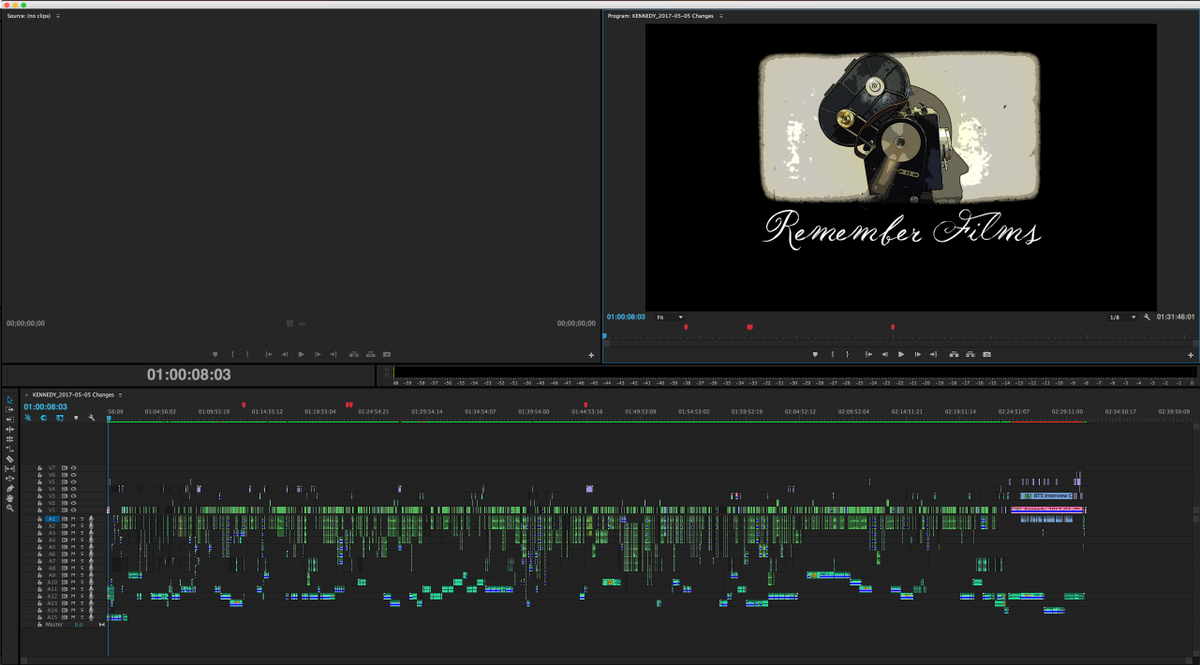Open Source monitor button editor plus
This screenshot has height=665, width=1200.
click(x=591, y=355)
